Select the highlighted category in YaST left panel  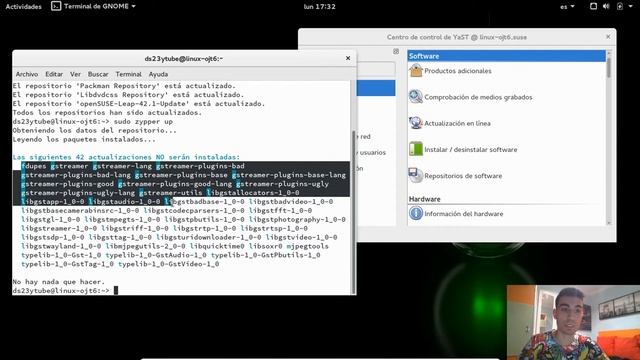(x=376, y=88)
